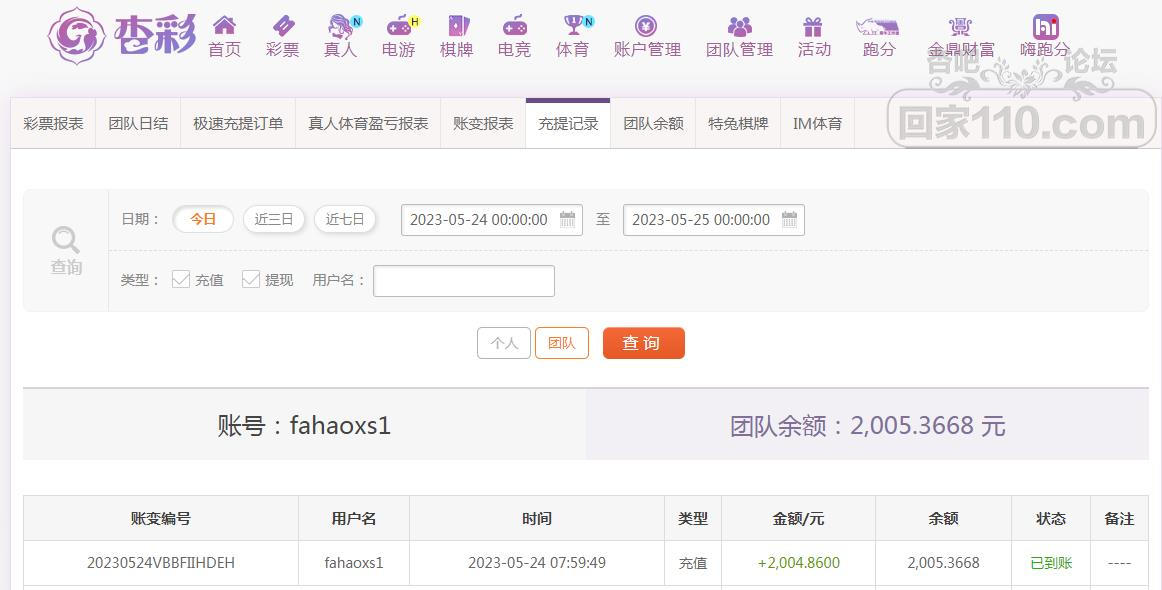Click the orange 查询 button
The height and width of the screenshot is (590, 1162).
643,343
